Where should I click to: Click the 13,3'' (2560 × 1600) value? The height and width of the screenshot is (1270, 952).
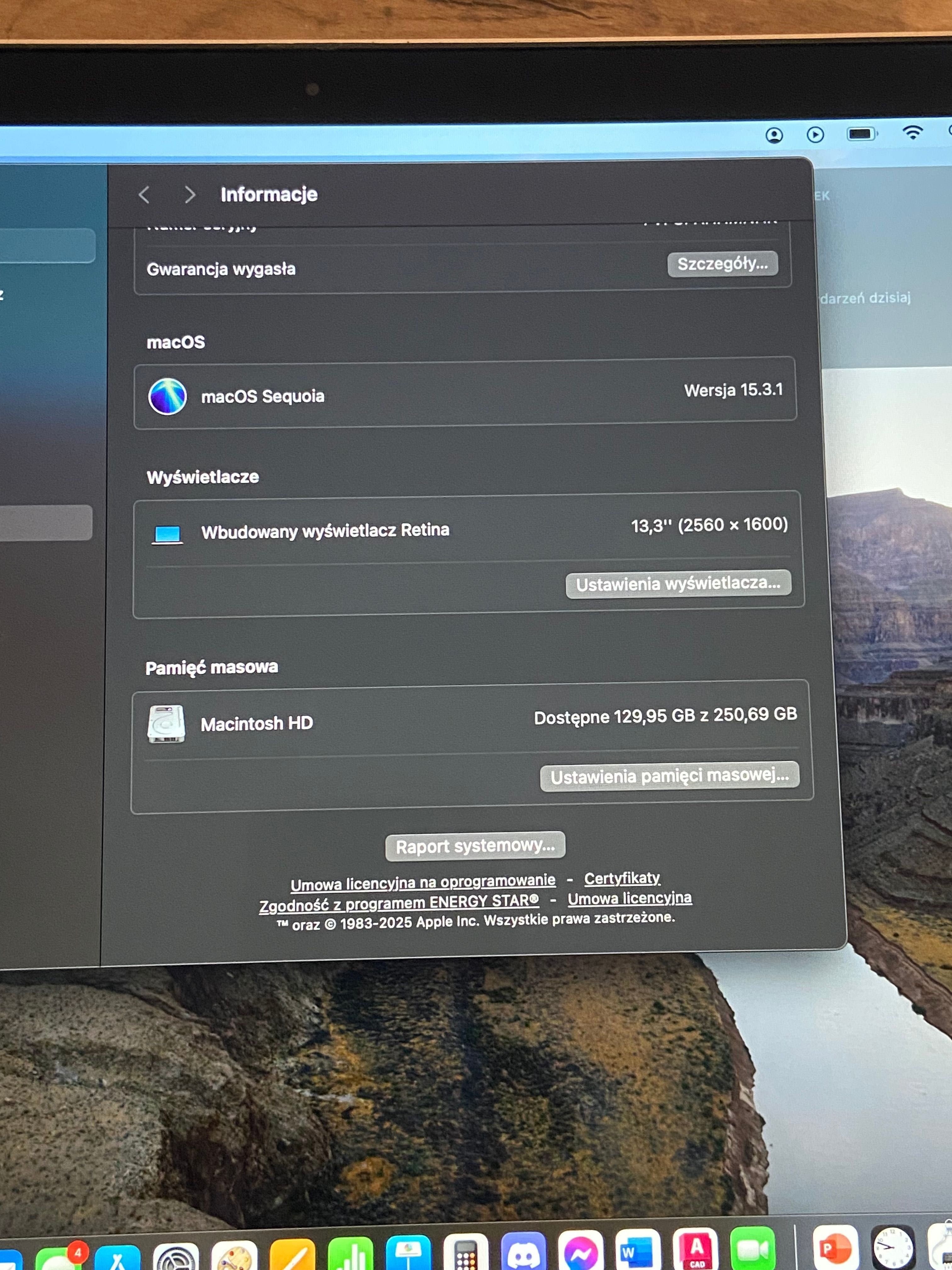point(709,525)
